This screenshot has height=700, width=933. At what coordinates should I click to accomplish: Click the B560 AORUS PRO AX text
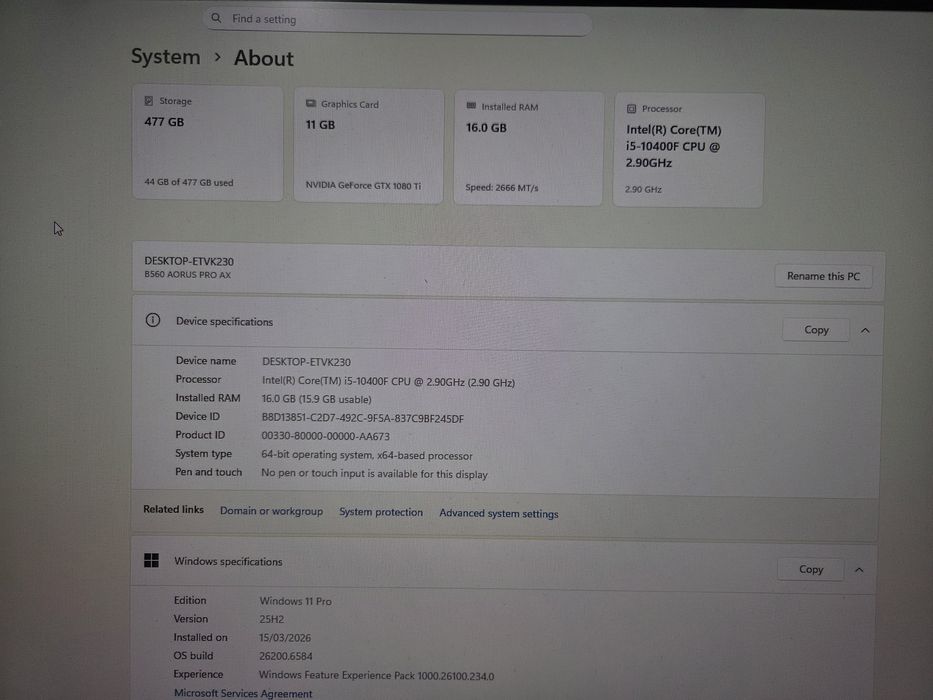coord(187,274)
